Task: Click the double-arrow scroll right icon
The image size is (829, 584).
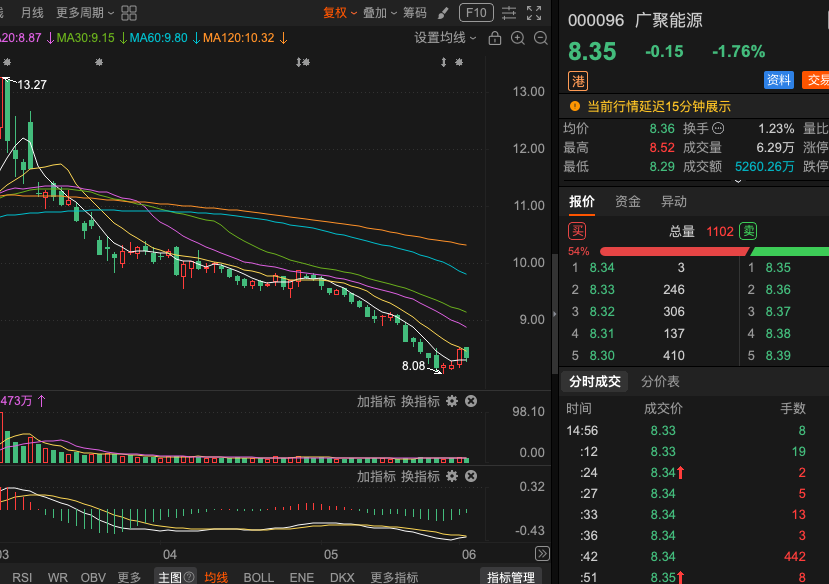Action: 542,553
